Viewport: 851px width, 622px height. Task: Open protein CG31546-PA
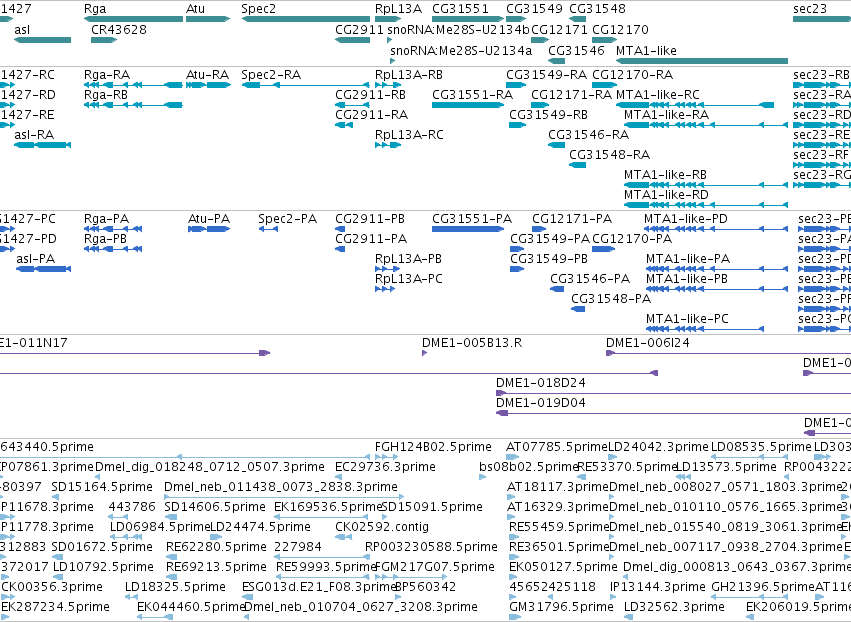coord(557,289)
